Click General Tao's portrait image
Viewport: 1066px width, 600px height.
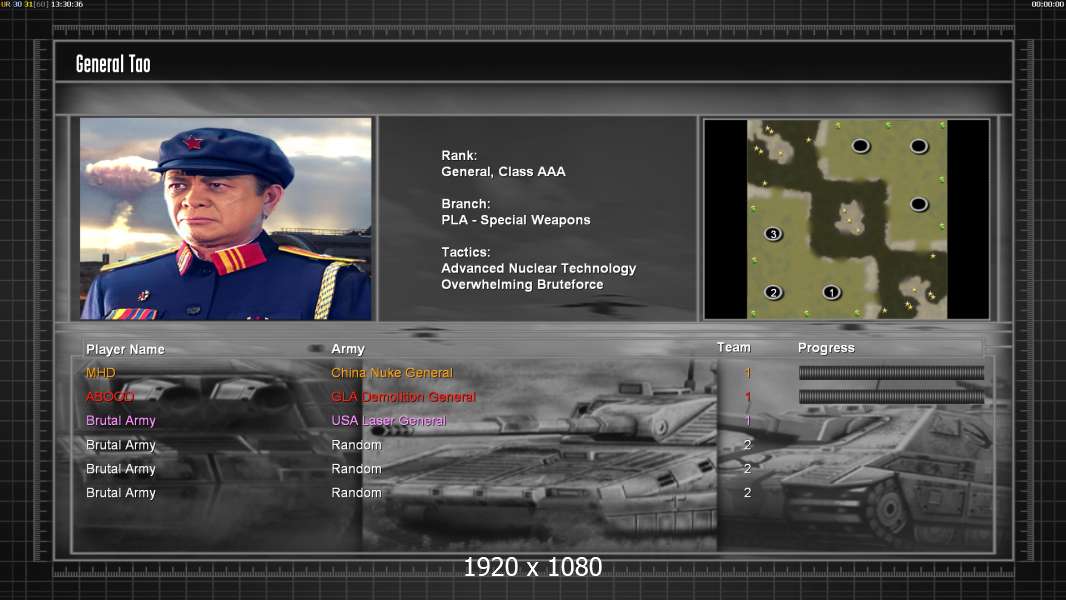tap(226, 219)
